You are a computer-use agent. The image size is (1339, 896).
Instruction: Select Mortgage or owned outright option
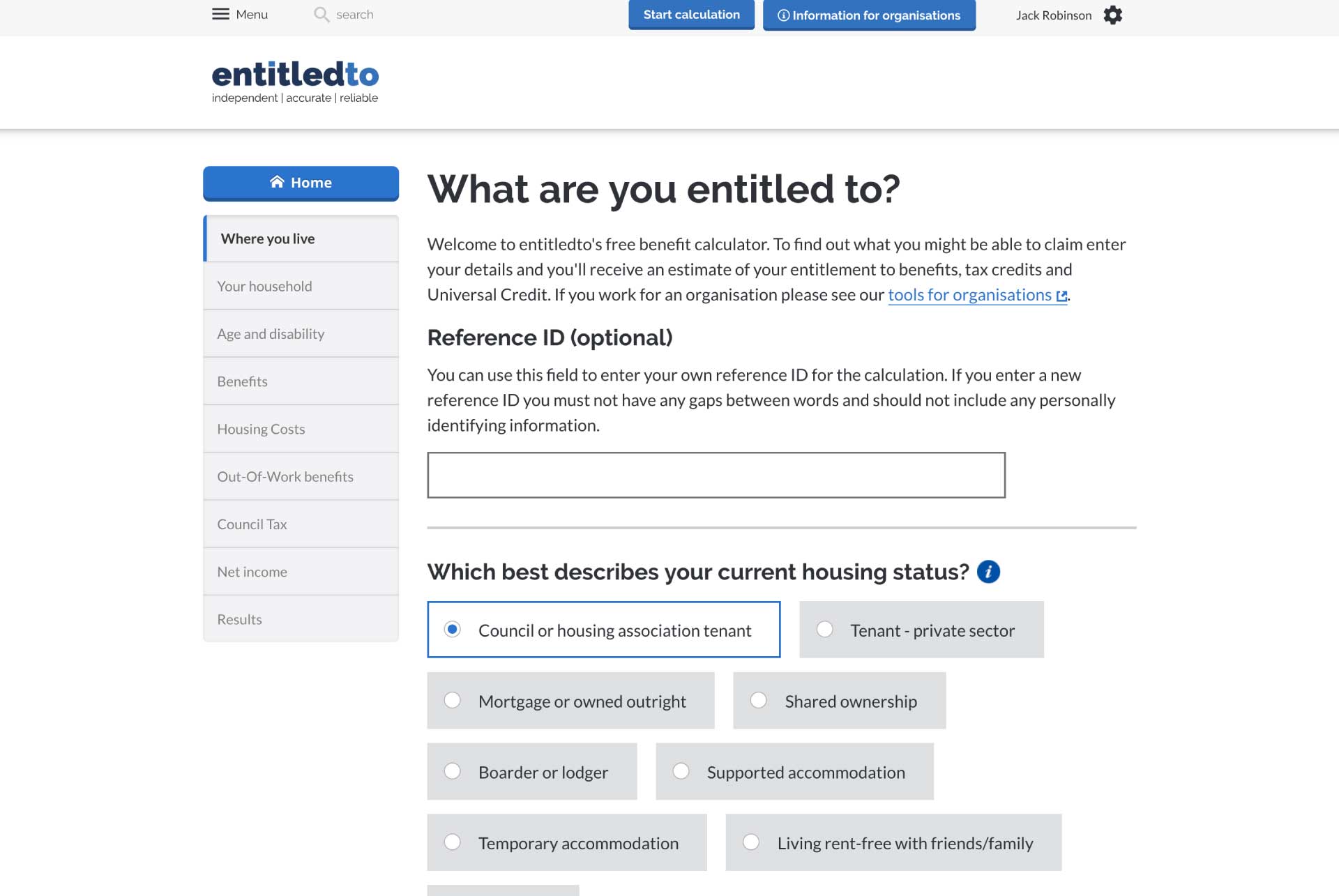click(x=570, y=701)
